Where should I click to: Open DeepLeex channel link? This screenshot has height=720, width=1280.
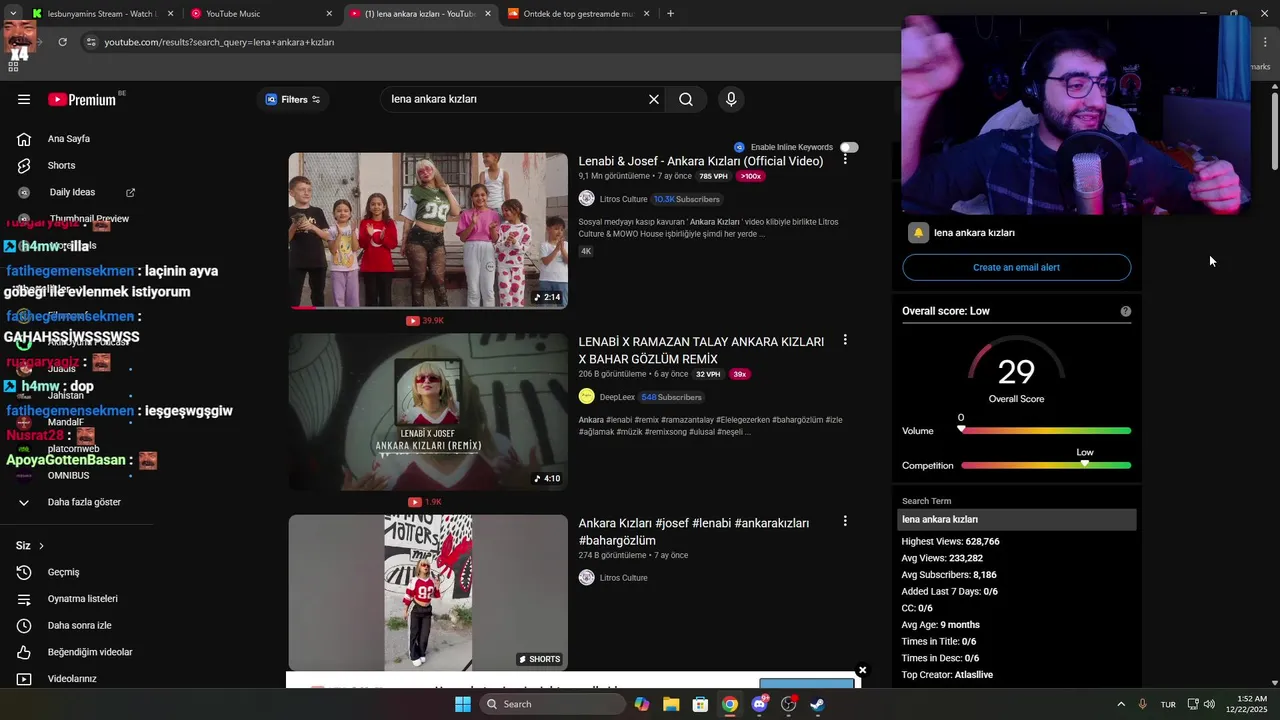click(x=617, y=397)
